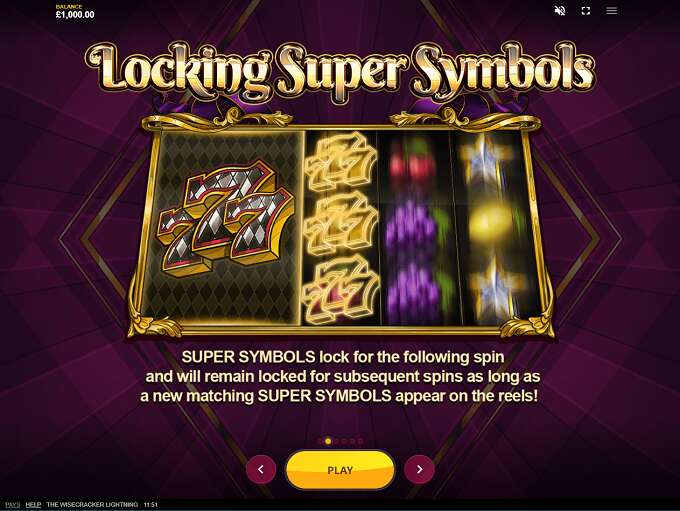Go to the next intro slide
680x511 pixels.
419,469
